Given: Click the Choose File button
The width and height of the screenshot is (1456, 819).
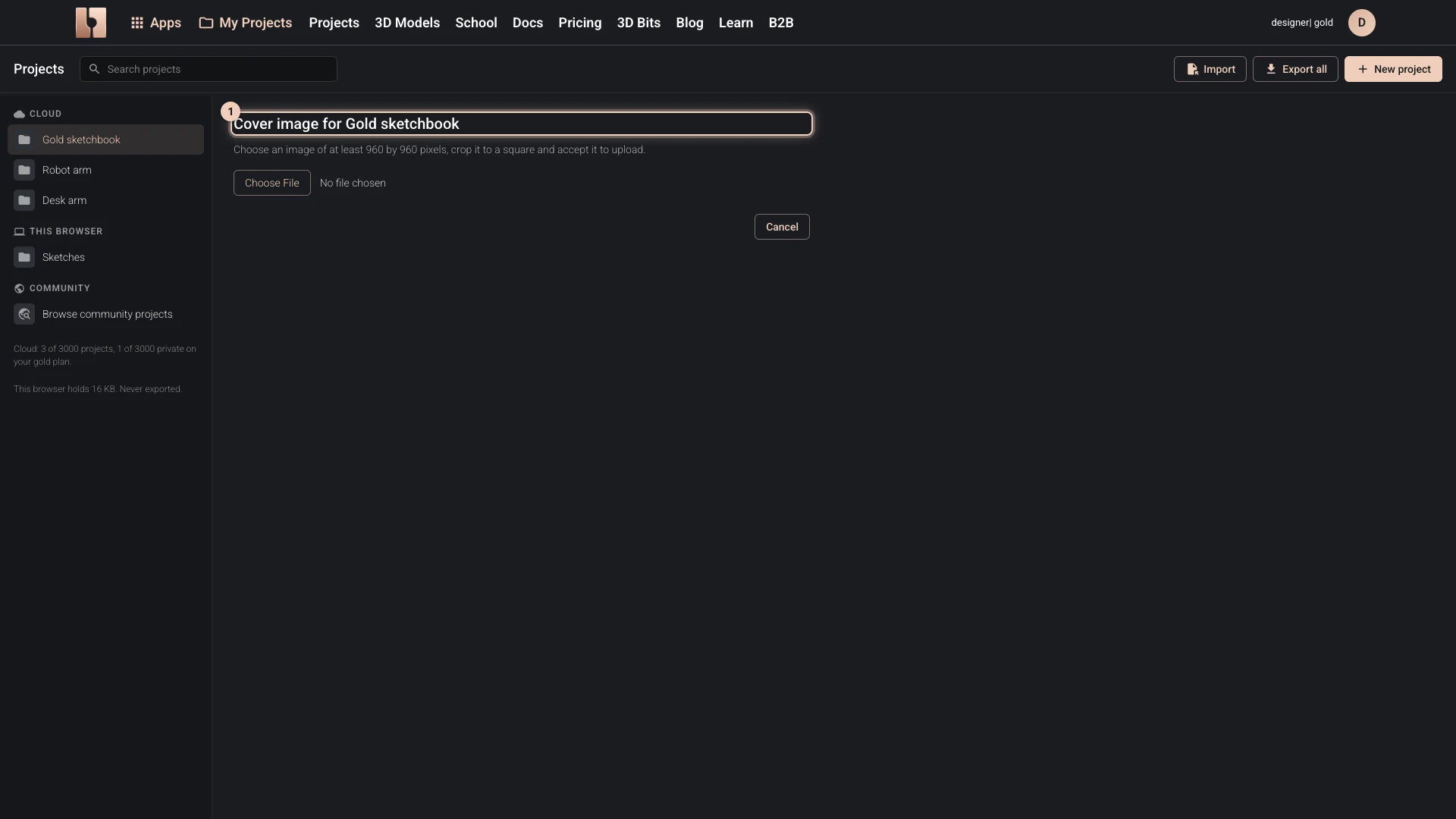Looking at the screenshot, I should 272,183.
